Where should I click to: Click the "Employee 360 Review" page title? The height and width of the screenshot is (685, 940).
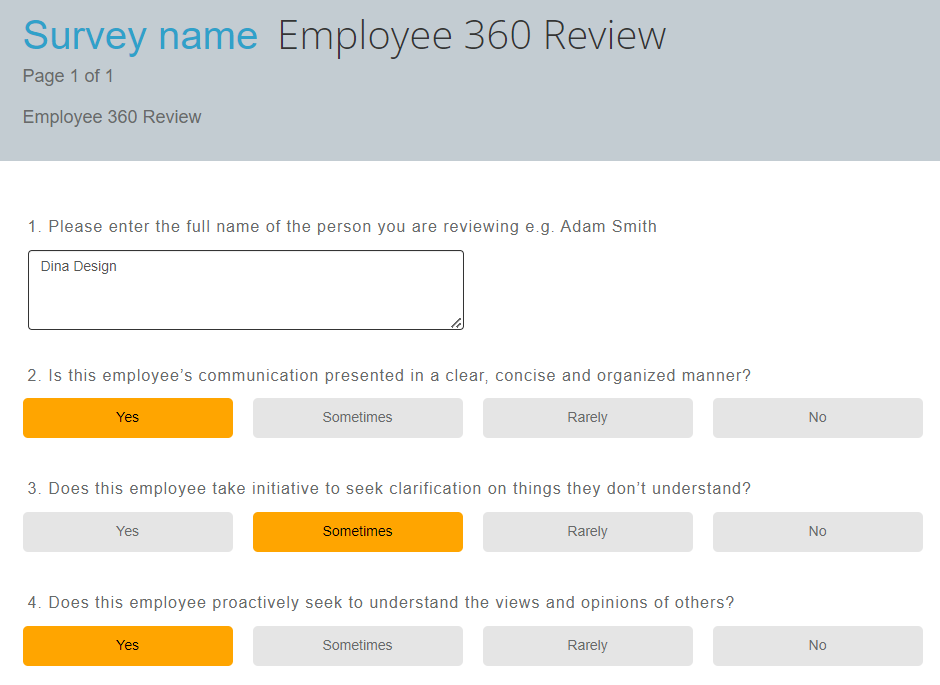[x=470, y=35]
